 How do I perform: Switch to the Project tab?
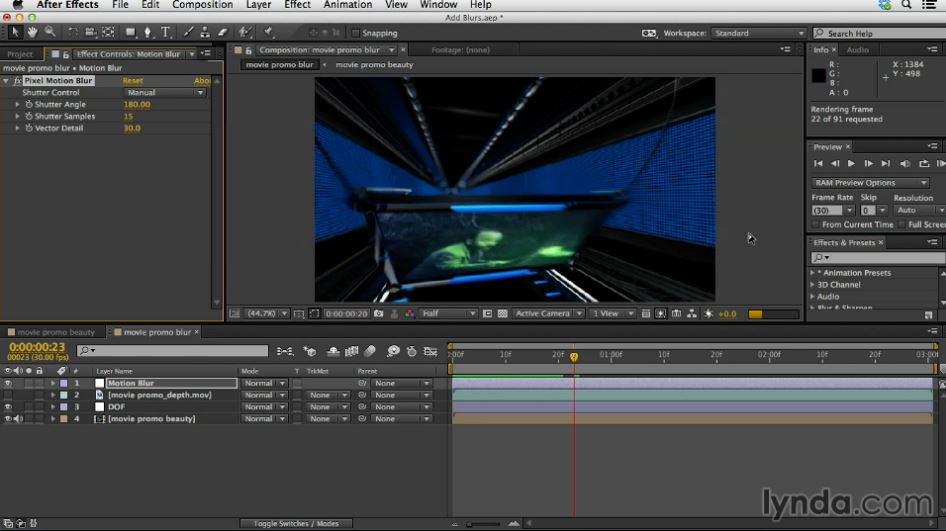click(20, 54)
